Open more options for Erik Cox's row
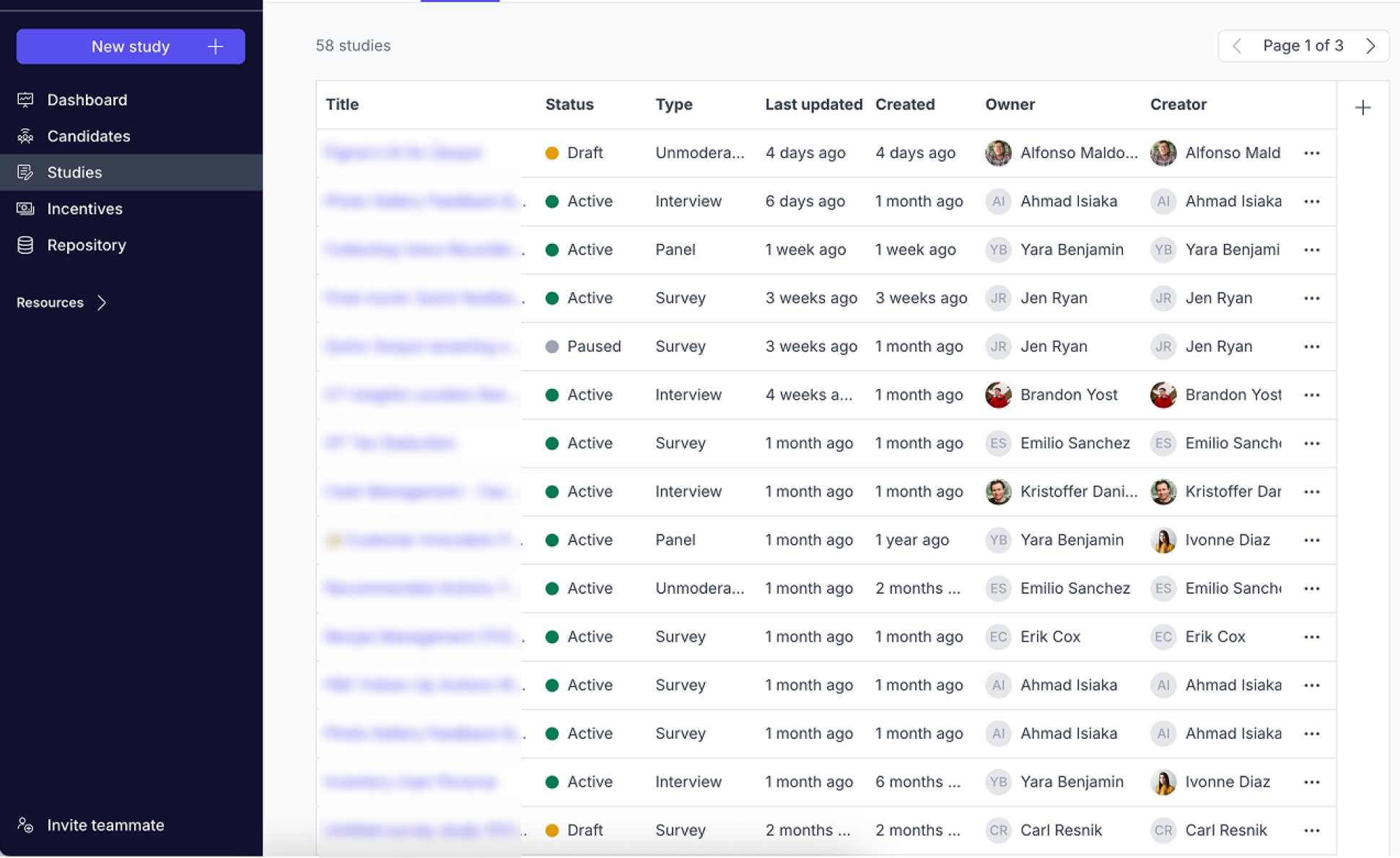This screenshot has height=858, width=1400. pyautogui.click(x=1311, y=636)
